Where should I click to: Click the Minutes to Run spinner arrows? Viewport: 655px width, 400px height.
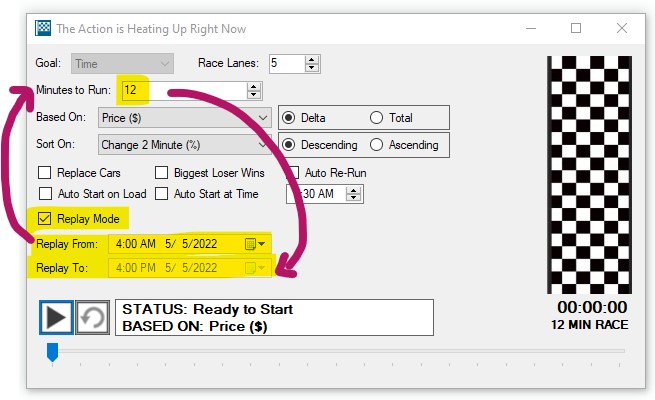(x=254, y=91)
